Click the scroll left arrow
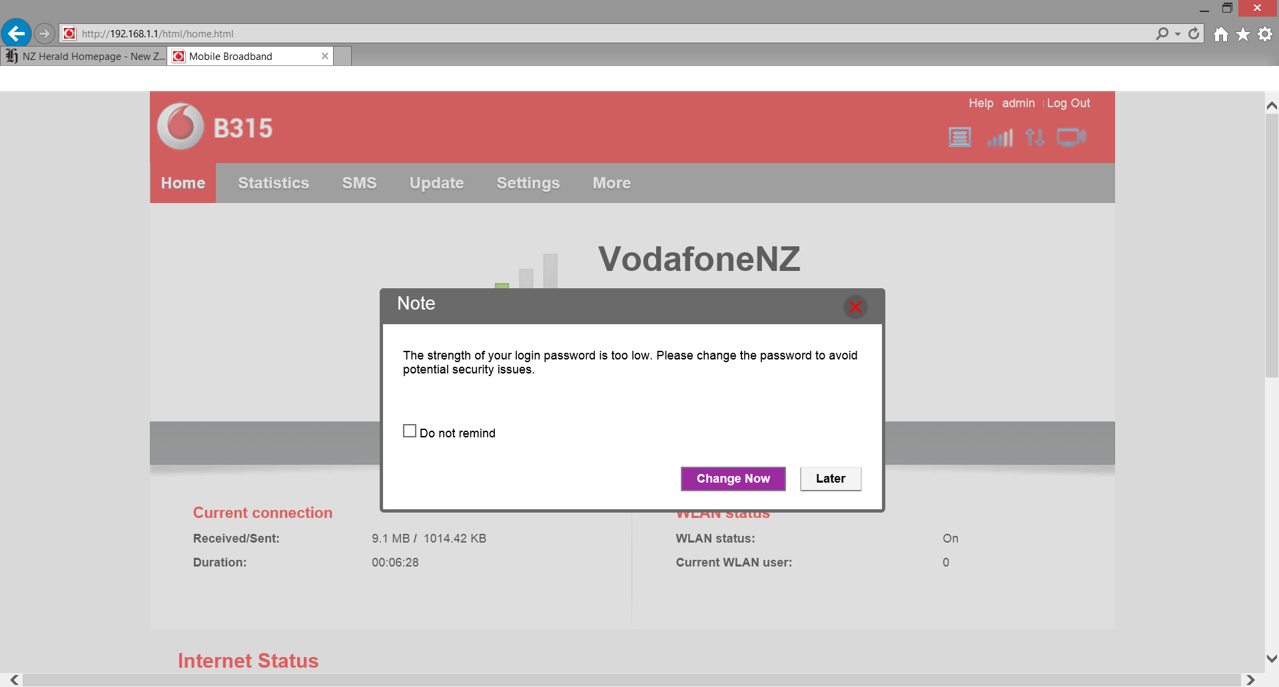 (x=14, y=680)
